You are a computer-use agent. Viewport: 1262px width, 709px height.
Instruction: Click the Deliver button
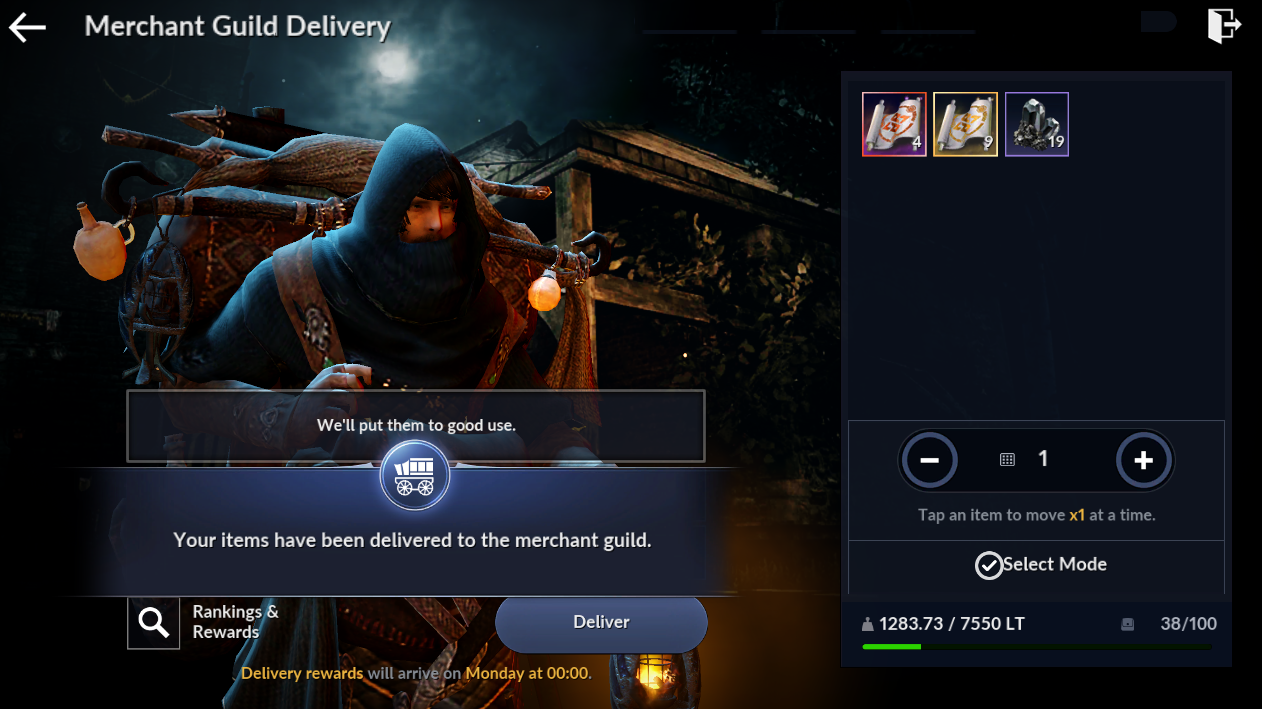point(601,622)
